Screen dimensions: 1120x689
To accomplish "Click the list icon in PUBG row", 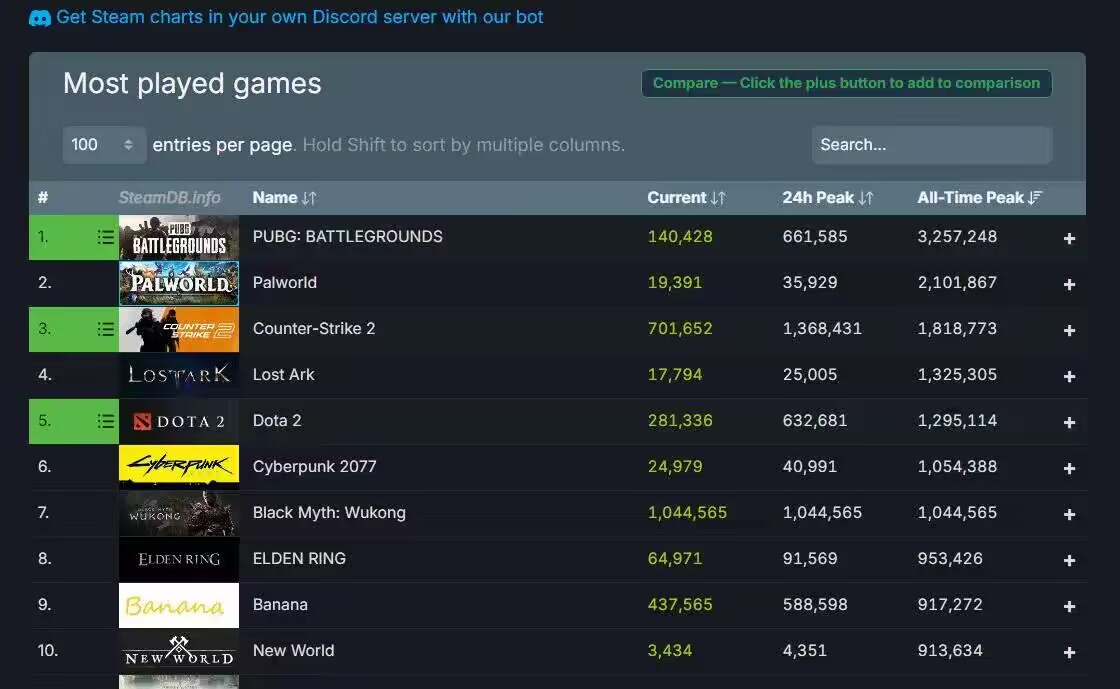I will (x=105, y=237).
